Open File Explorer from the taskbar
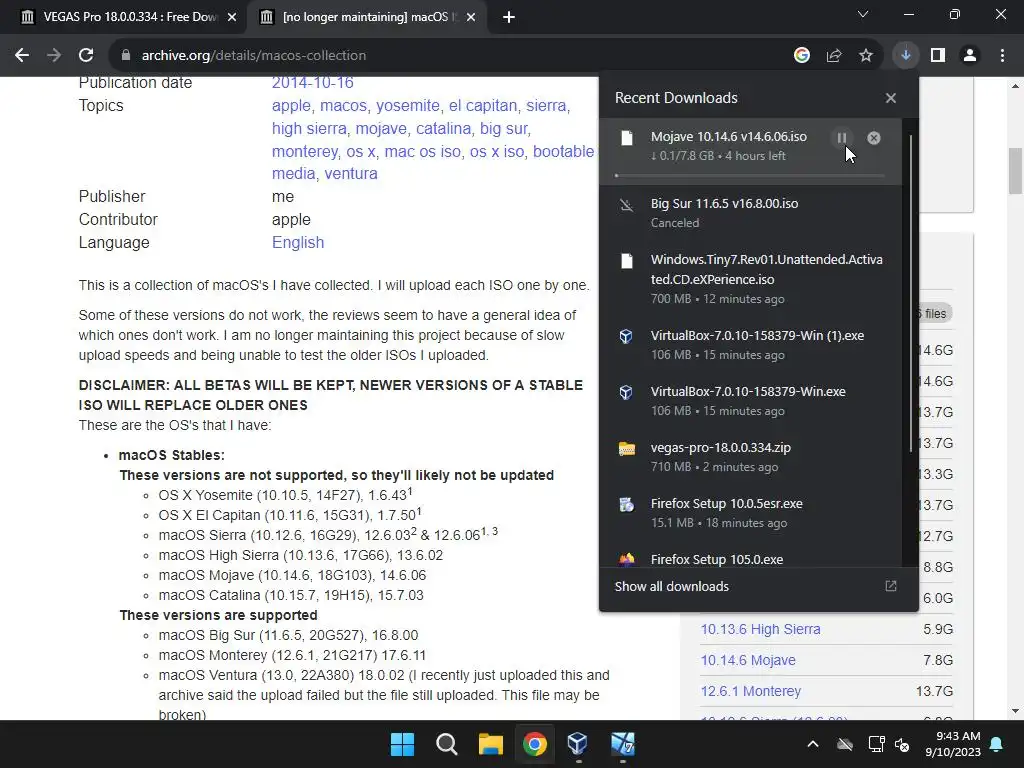Screen dimensions: 1024x768 [x=490, y=744]
